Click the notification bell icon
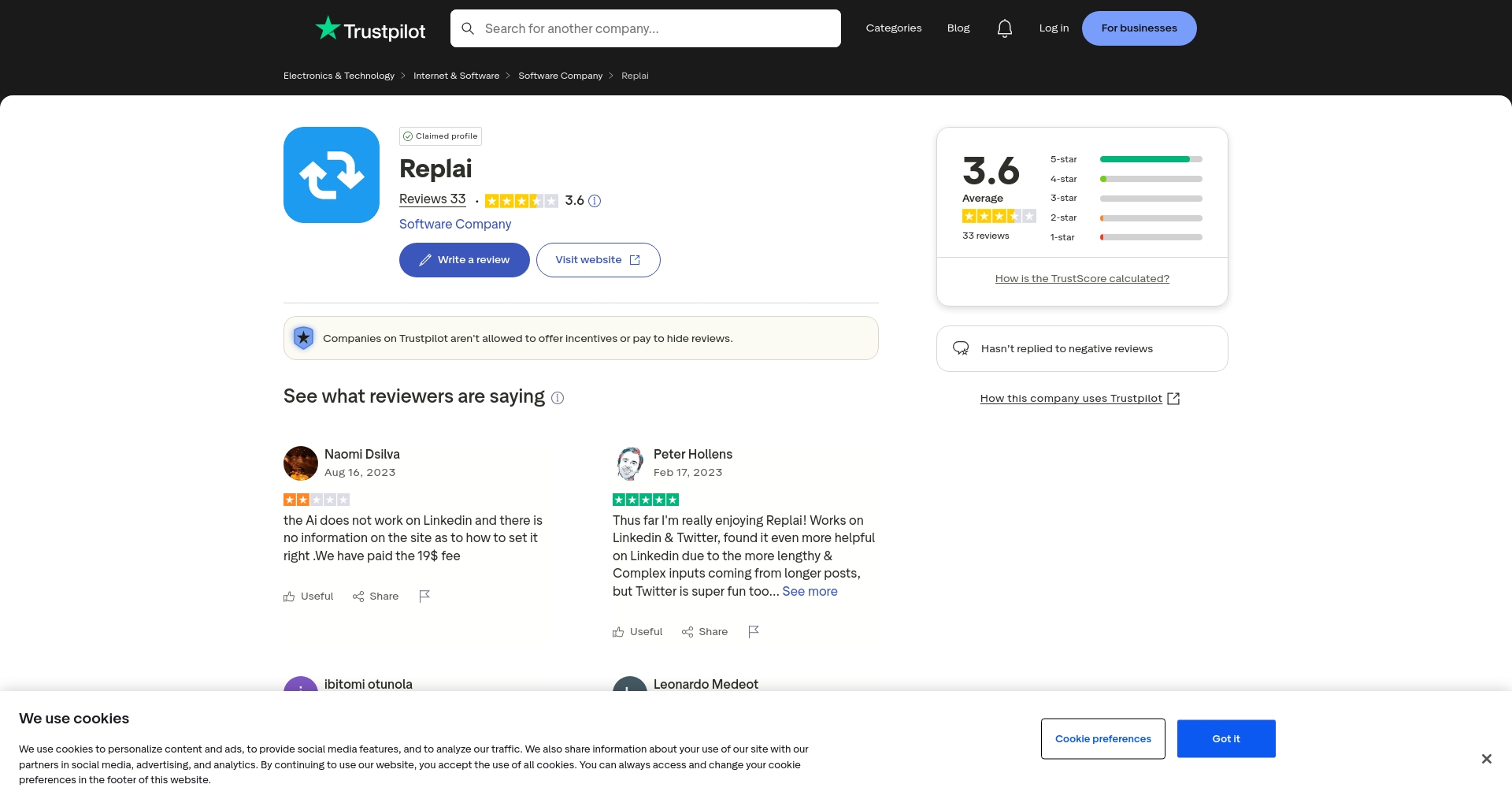 point(1004,28)
